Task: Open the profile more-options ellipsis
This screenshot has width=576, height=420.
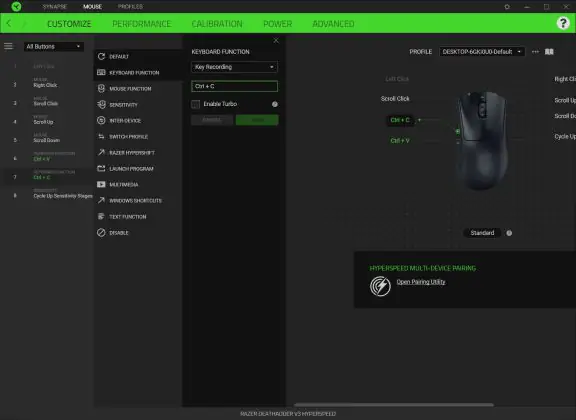Action: click(x=535, y=52)
